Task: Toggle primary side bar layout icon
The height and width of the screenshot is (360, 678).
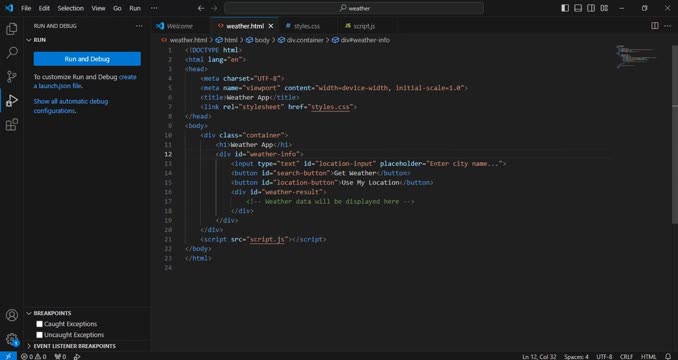Action: 565,8
